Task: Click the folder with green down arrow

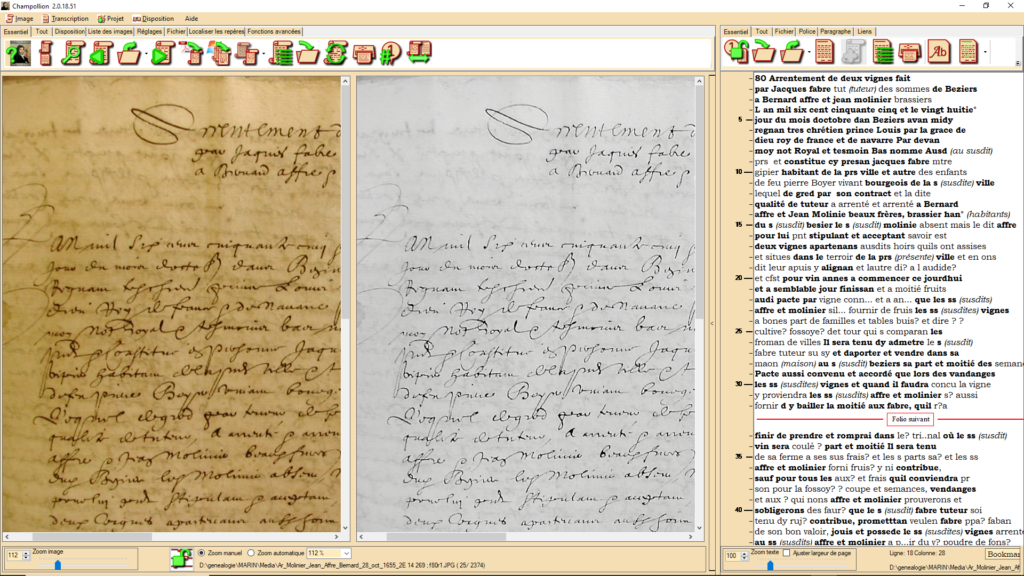Action: (x=308, y=53)
